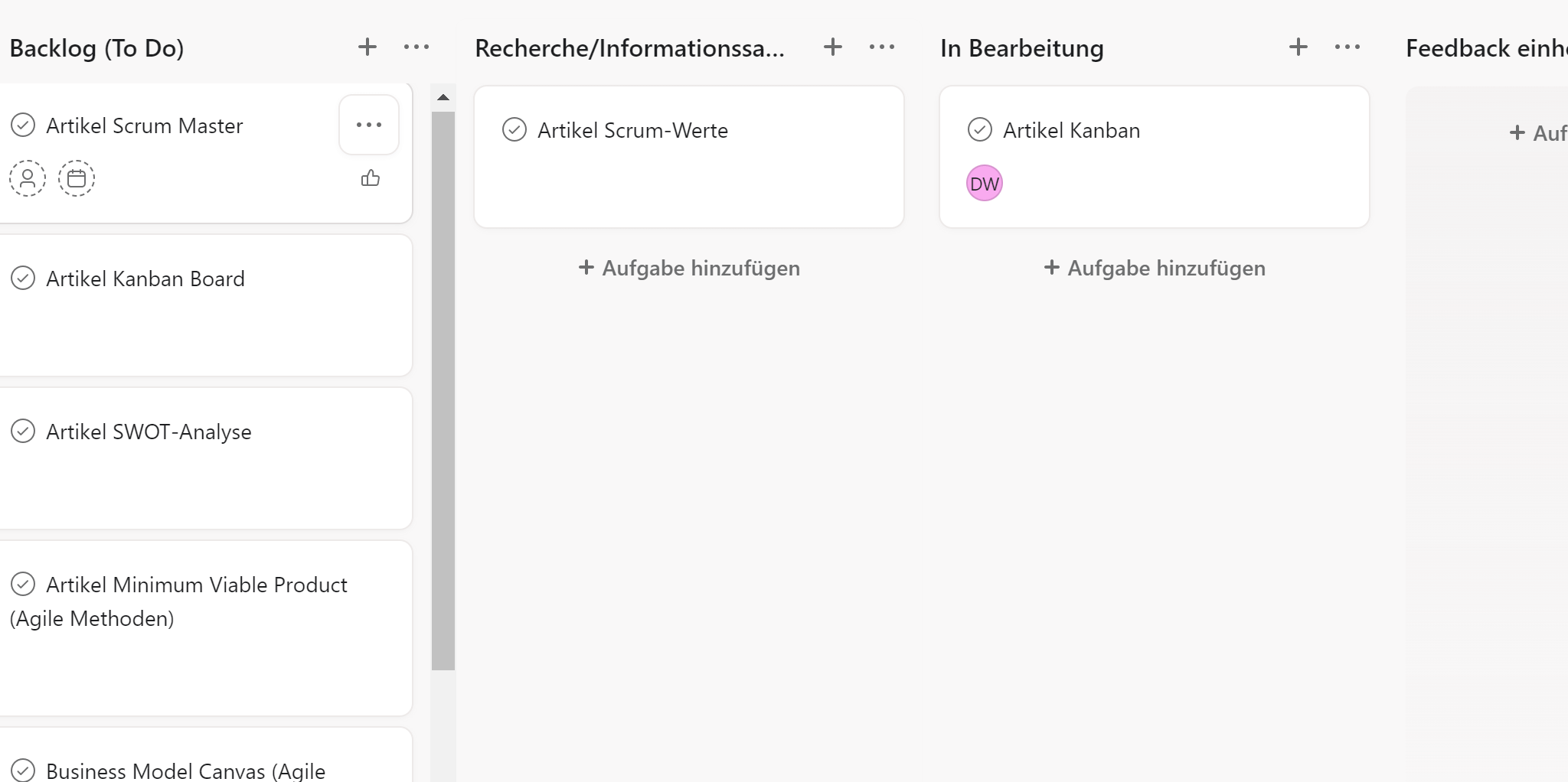Complete the Artikel SWOT-Analyse task
Viewport: 1568px width, 782px height.
point(23,431)
